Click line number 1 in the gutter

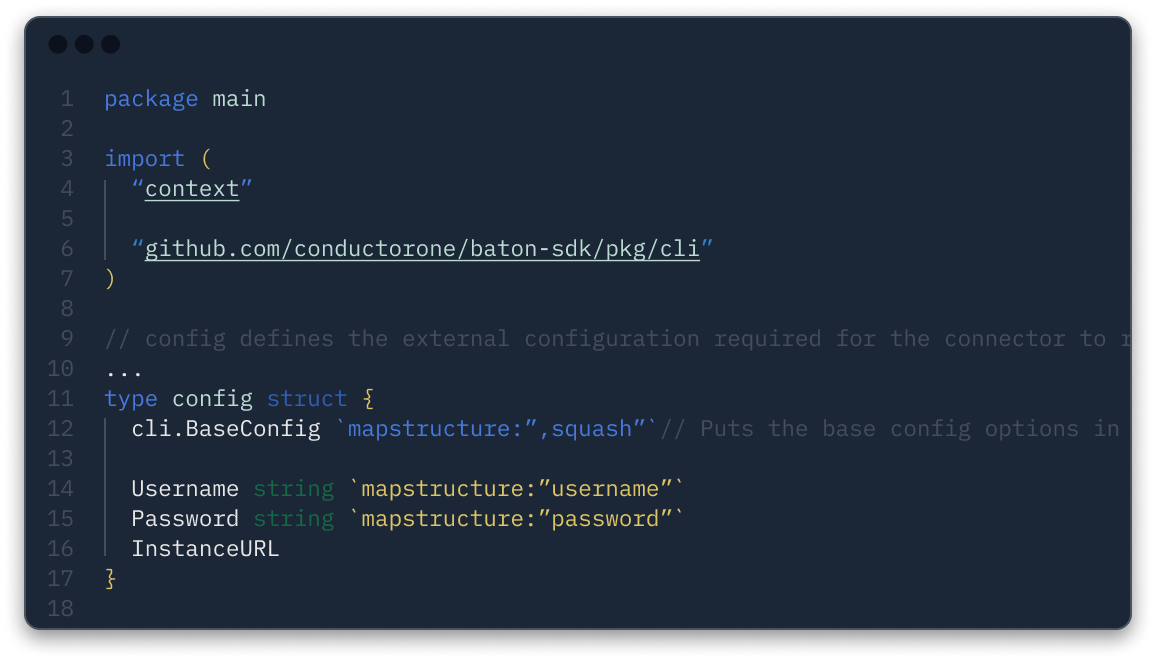coord(67,99)
